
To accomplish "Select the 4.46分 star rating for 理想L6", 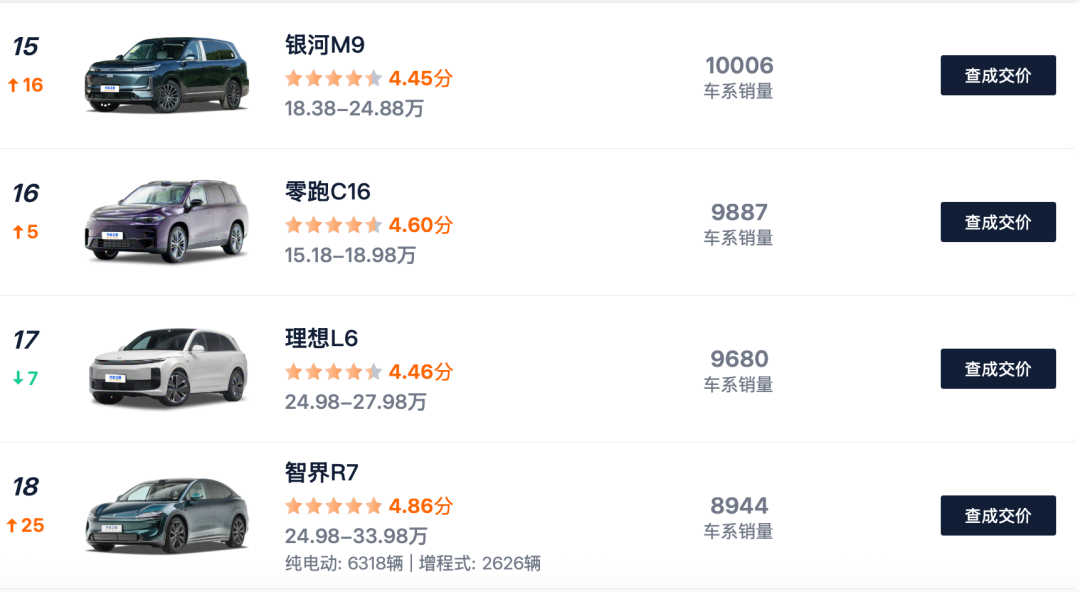I will (x=368, y=372).
